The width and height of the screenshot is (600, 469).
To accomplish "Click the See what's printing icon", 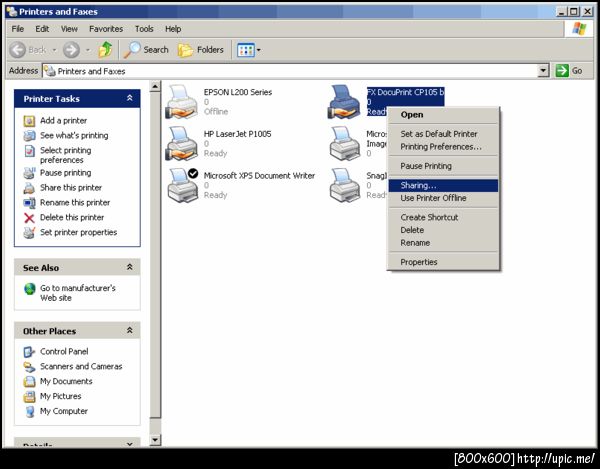I will pyautogui.click(x=29, y=136).
